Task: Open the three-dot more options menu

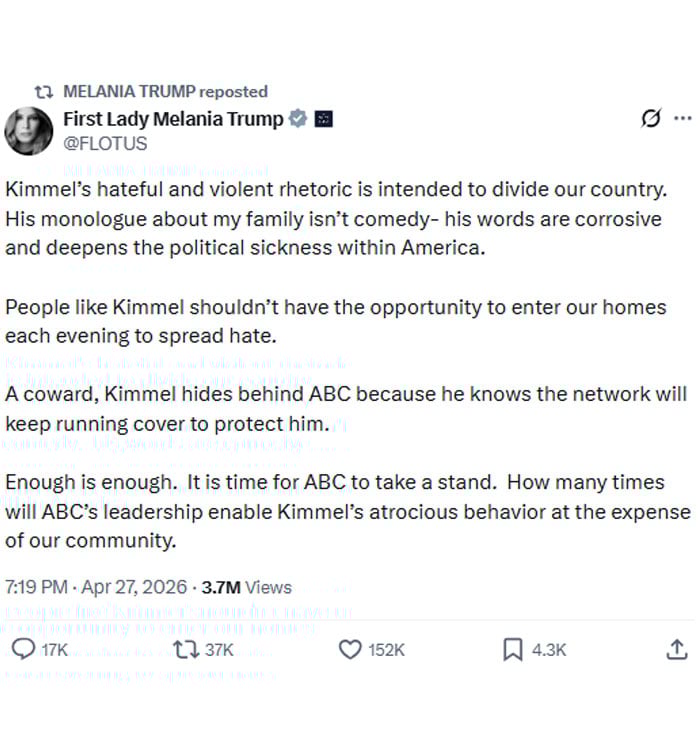Action: [x=683, y=119]
